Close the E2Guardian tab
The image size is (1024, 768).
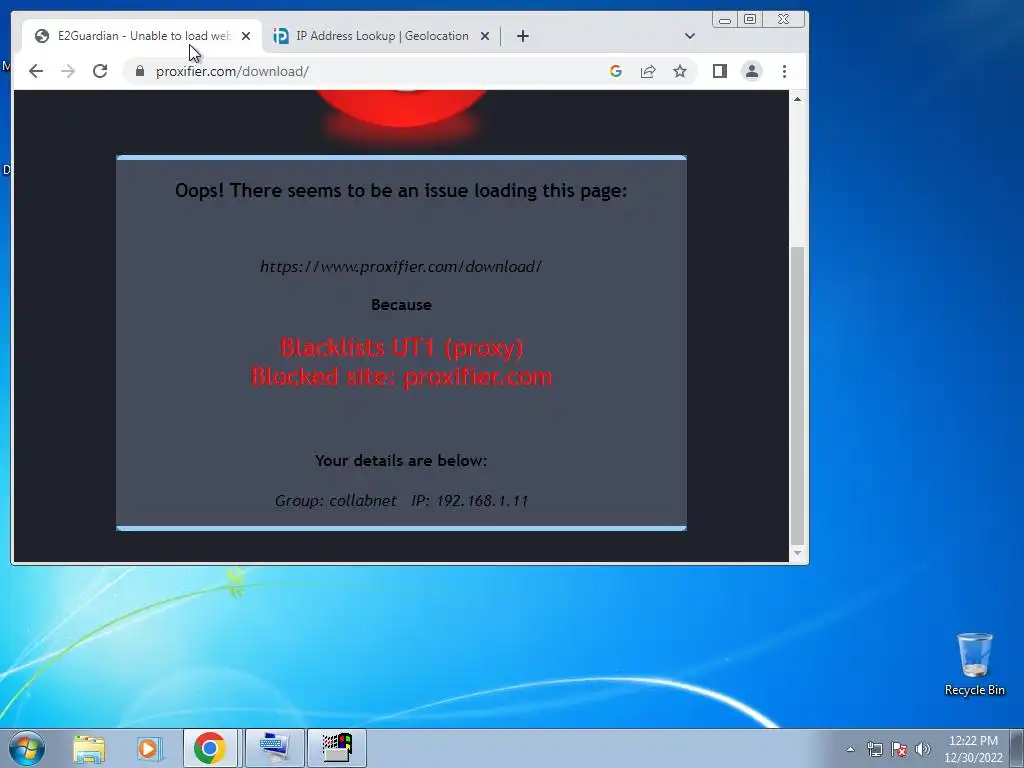(x=246, y=36)
